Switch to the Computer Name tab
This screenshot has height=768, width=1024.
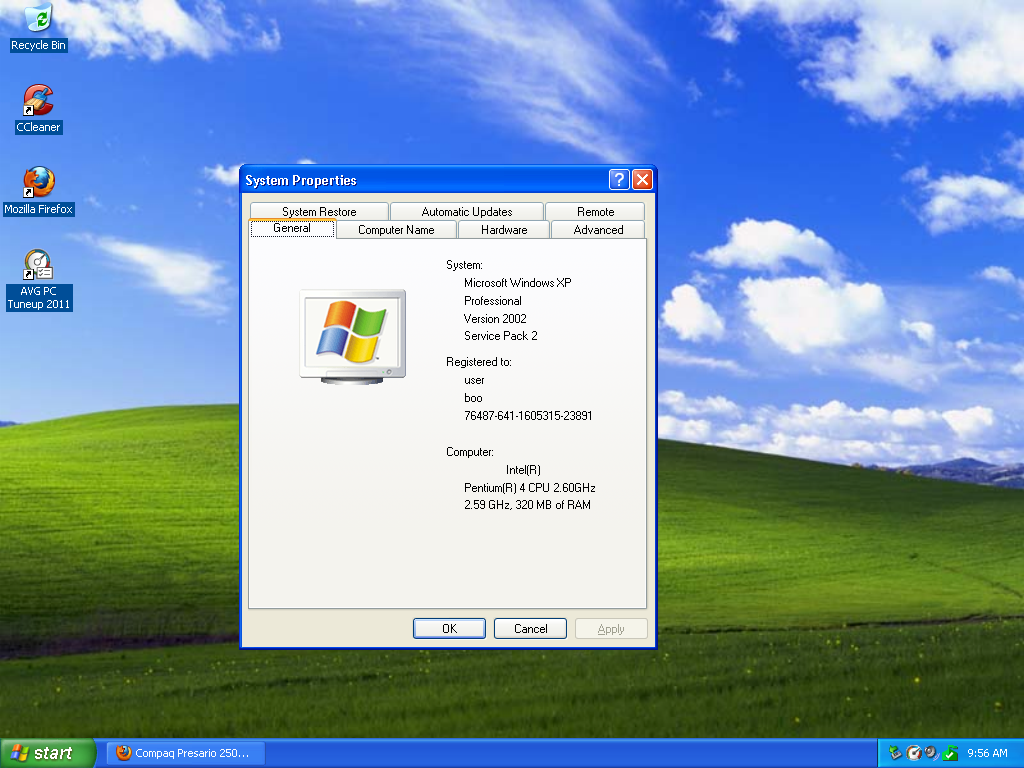[x=396, y=230]
